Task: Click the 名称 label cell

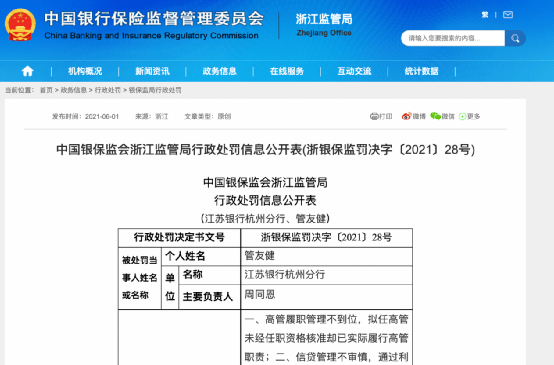Action: tap(210, 275)
